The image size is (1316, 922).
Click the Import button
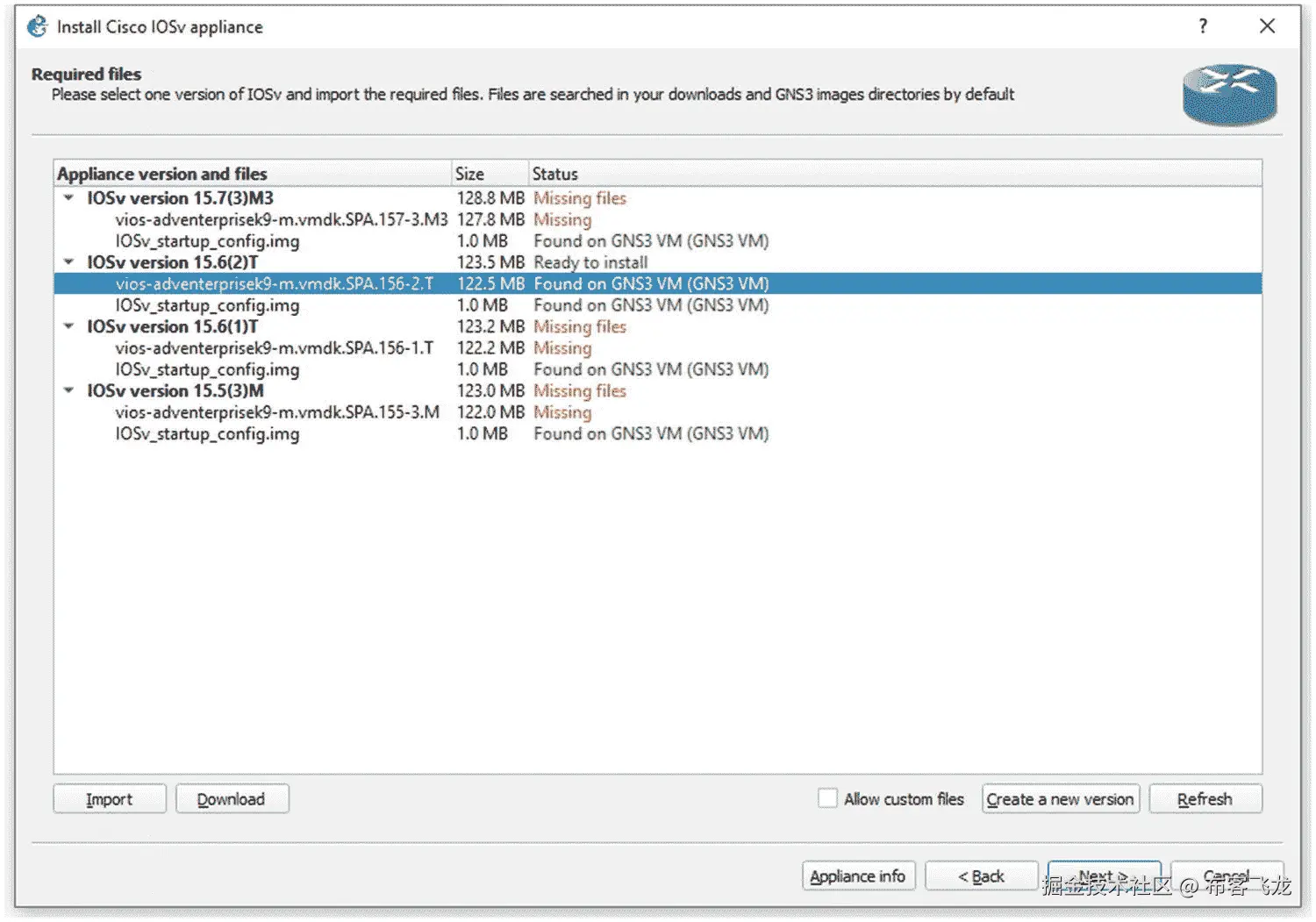[110, 799]
